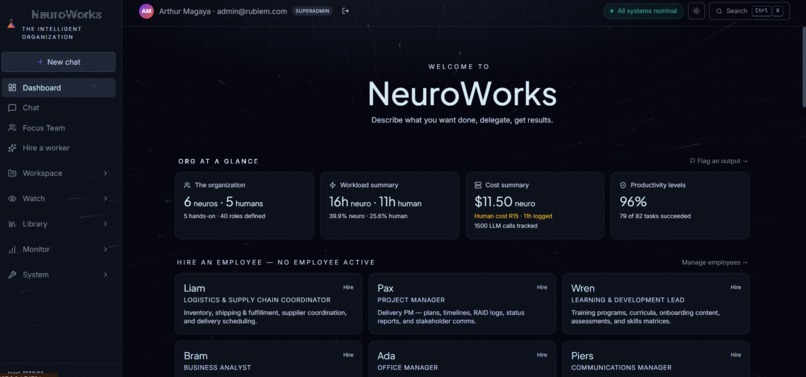Click the THE INTELLIGENT ORGANIZATION tagline
The image size is (806, 377).
(51, 33)
